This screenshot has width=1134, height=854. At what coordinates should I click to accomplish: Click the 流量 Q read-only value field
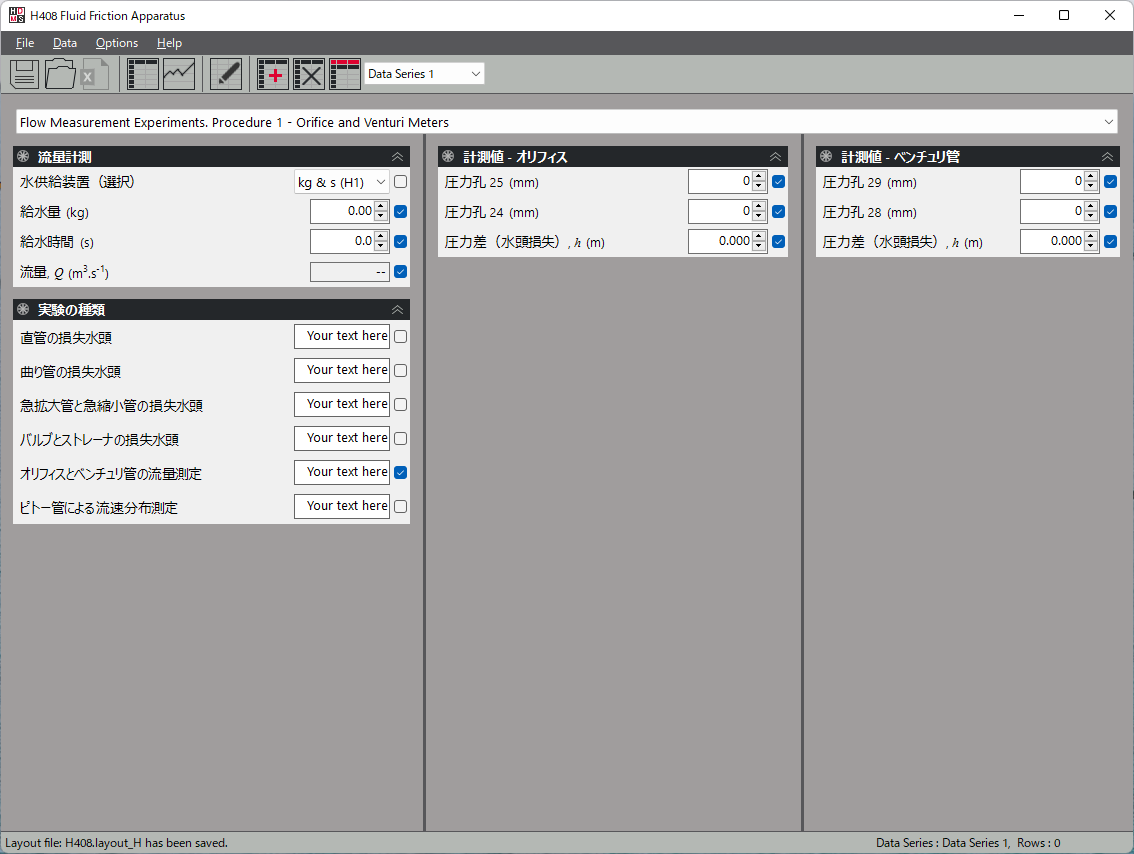[x=350, y=272]
